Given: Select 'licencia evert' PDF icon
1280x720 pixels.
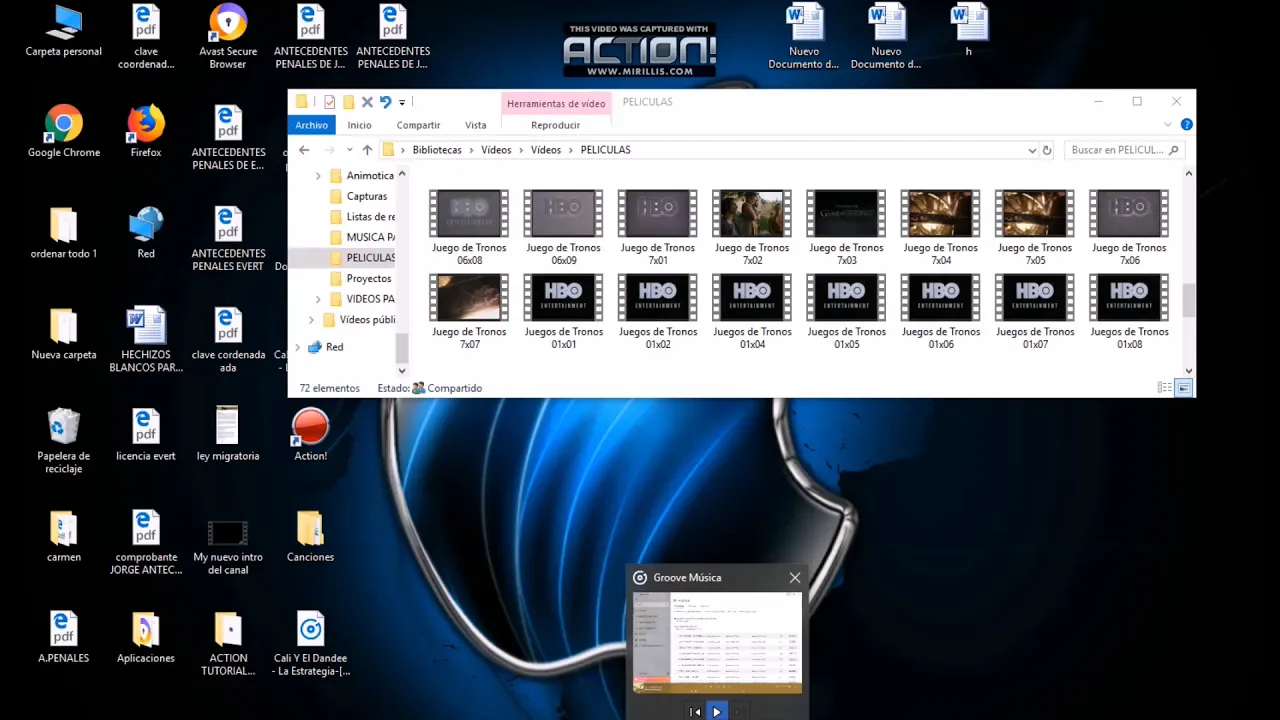Looking at the screenshot, I should (146, 434).
